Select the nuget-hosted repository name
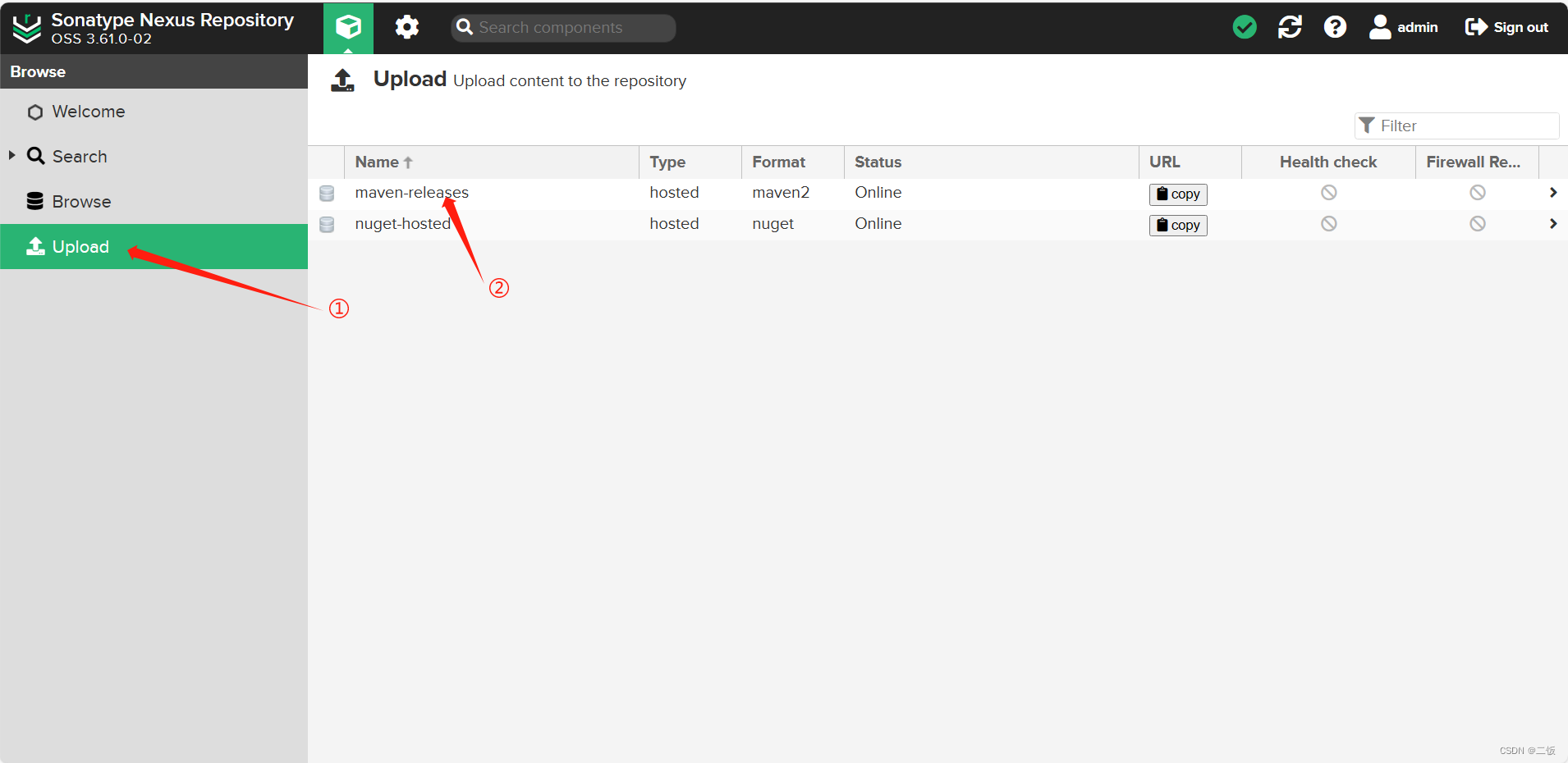The width and height of the screenshot is (1568, 763). point(402,224)
